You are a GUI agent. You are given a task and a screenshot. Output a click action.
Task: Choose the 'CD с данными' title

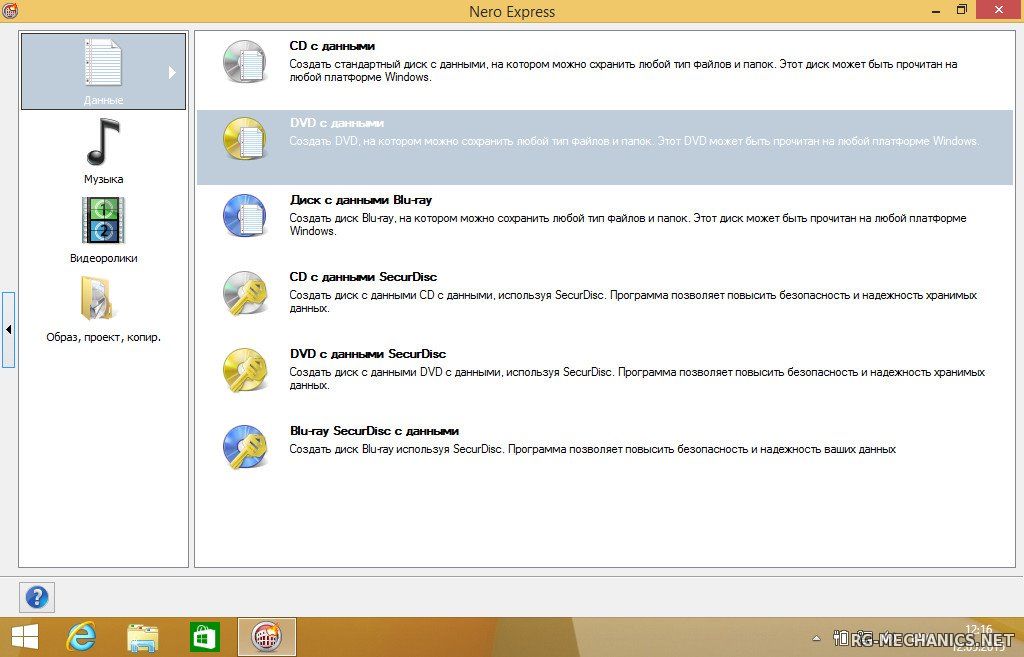point(332,46)
